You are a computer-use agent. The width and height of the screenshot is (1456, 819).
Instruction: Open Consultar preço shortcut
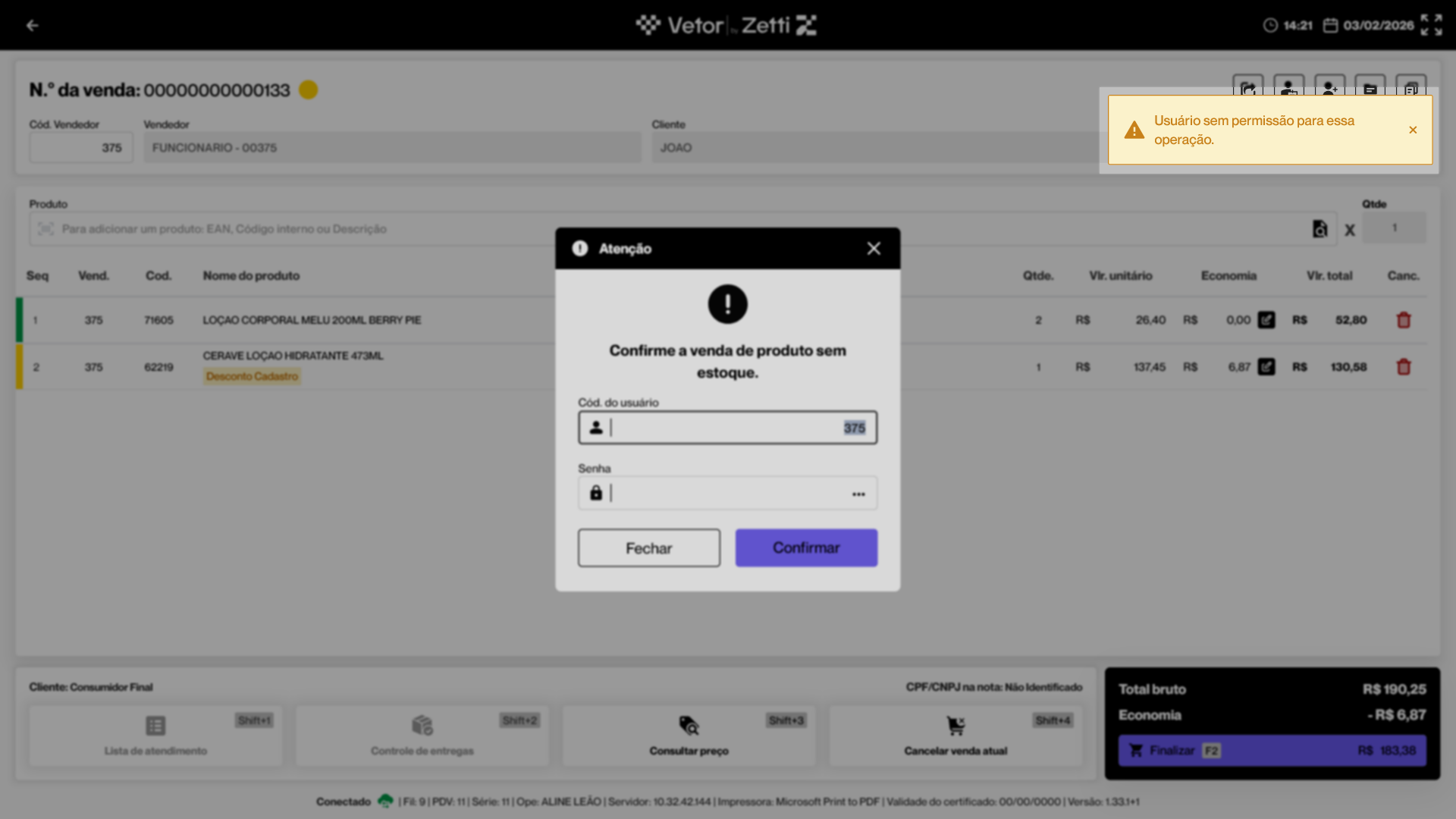[689, 735]
